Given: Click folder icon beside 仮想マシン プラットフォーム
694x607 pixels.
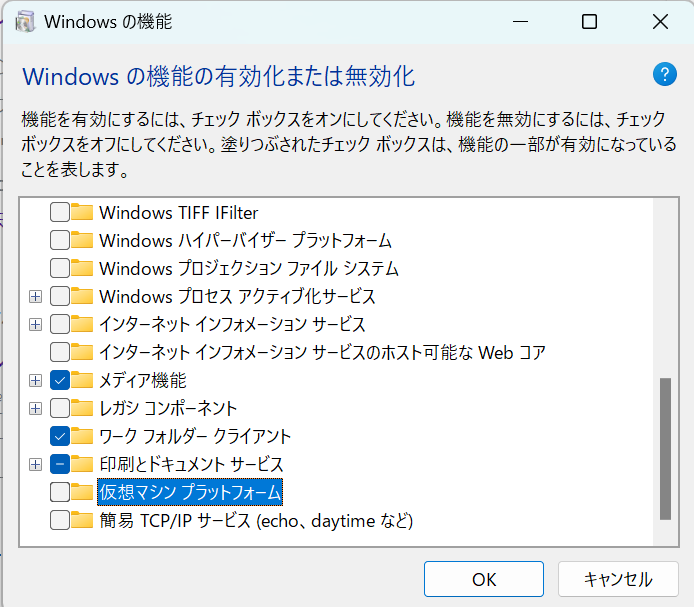Looking at the screenshot, I should coord(82,492).
